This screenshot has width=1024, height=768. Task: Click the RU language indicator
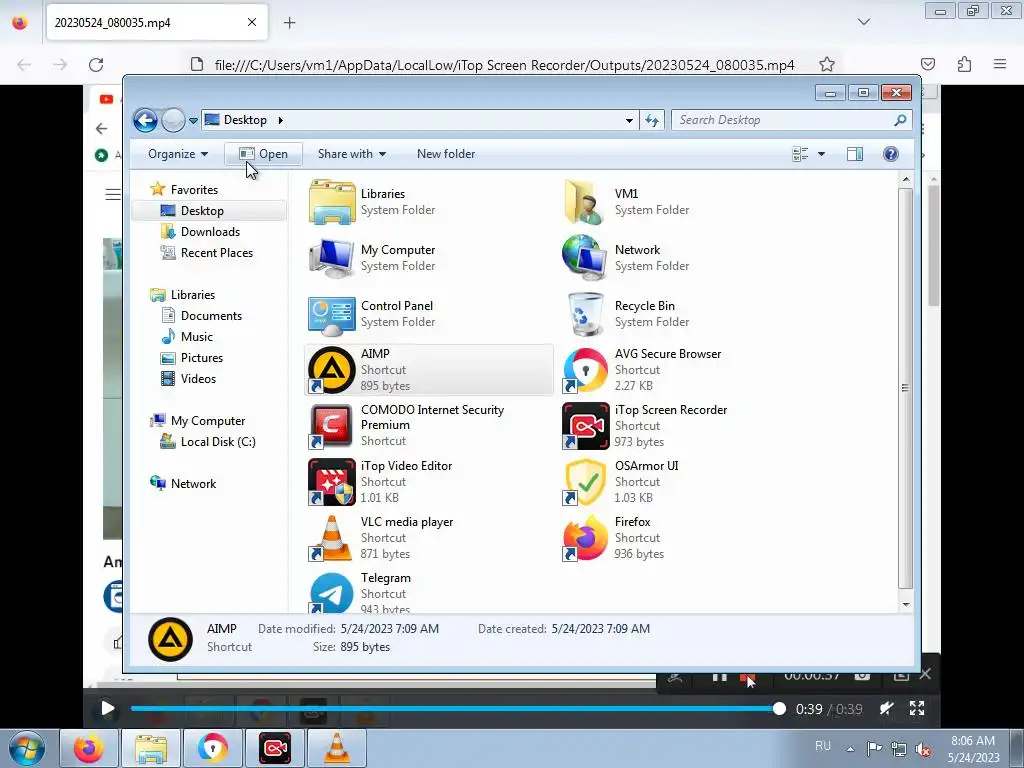(x=823, y=746)
